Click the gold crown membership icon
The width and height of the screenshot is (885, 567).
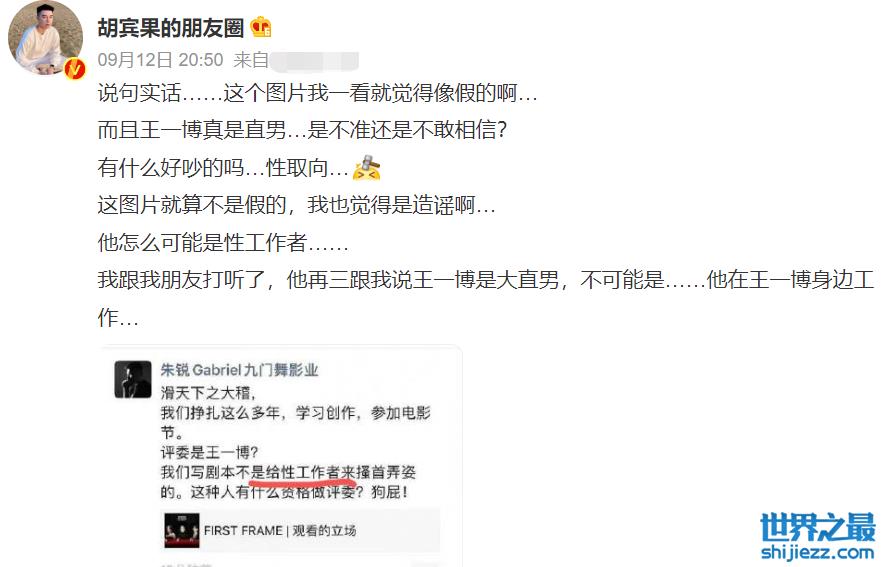coord(261,27)
